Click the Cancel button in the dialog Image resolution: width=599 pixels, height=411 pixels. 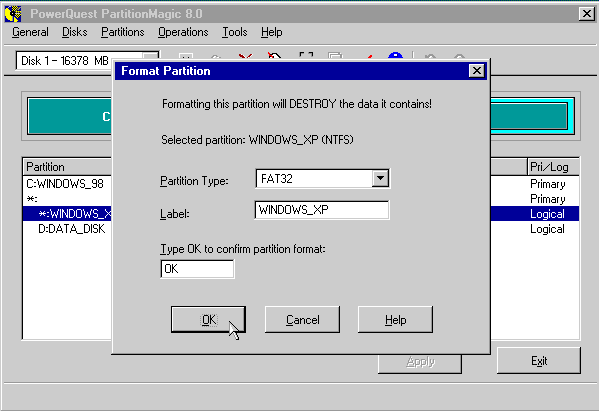click(302, 319)
